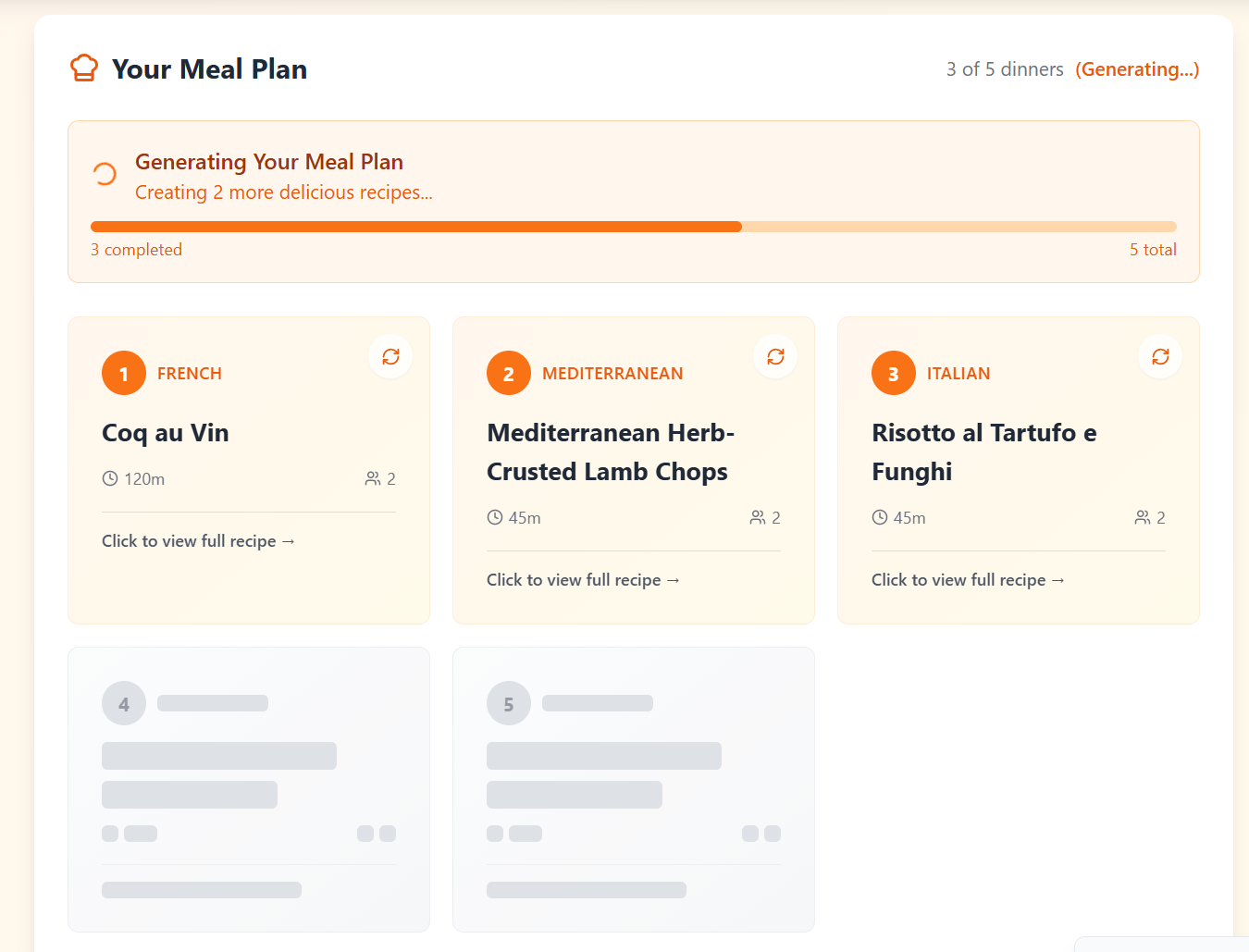Click the number 2 badge on Mediterranean card
The width and height of the screenshot is (1249, 952).
click(x=509, y=373)
